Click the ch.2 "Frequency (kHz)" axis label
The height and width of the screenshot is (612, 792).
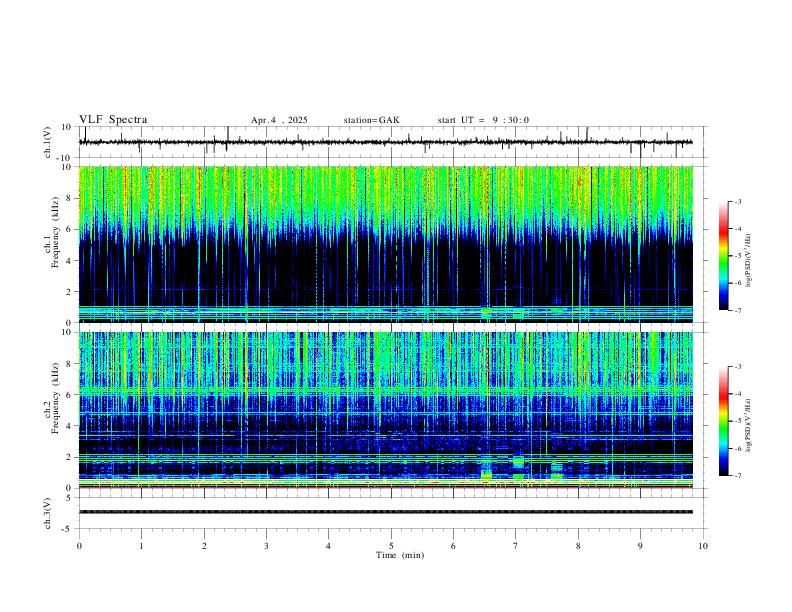(x=55, y=398)
